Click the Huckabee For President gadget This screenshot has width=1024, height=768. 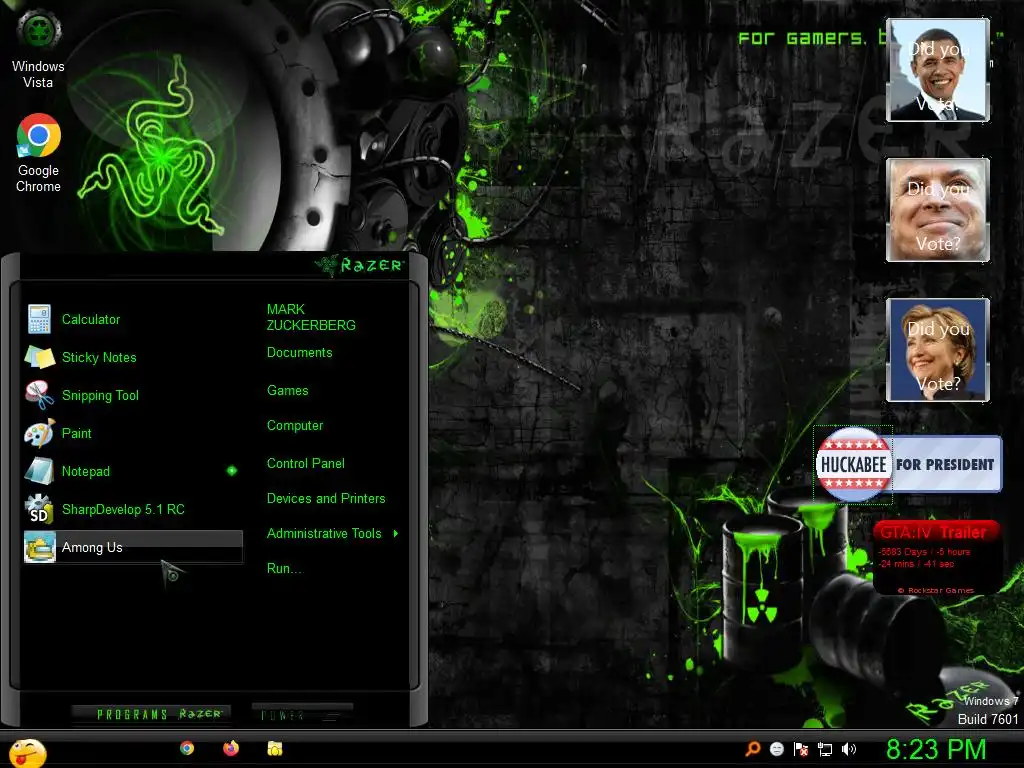pos(908,464)
